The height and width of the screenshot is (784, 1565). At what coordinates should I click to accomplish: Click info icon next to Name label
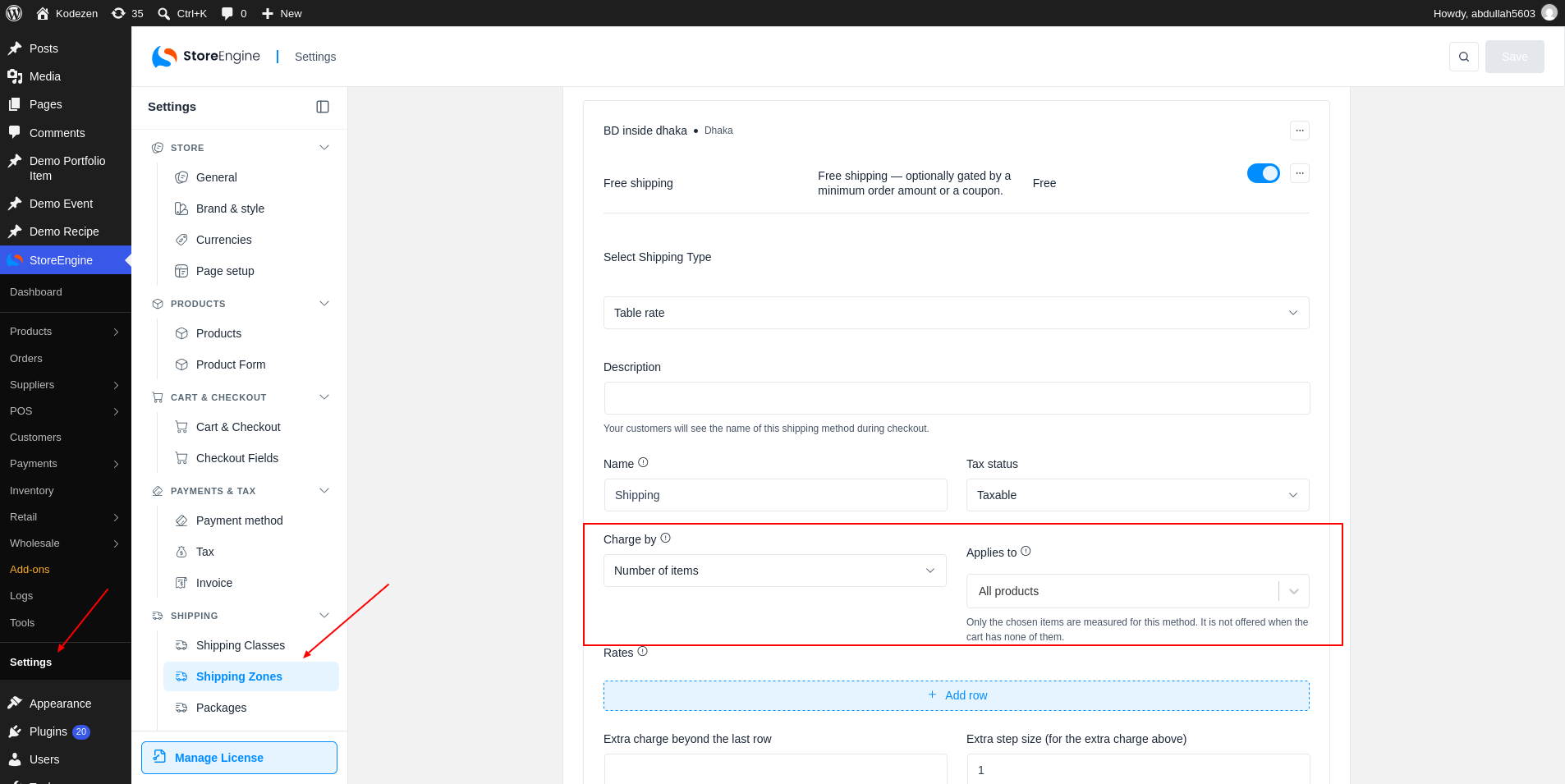click(x=643, y=462)
